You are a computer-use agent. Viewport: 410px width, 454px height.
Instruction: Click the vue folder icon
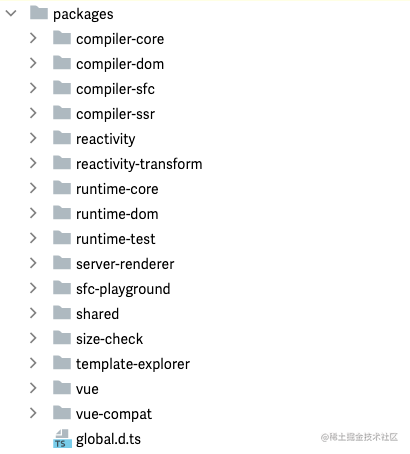tap(62, 388)
